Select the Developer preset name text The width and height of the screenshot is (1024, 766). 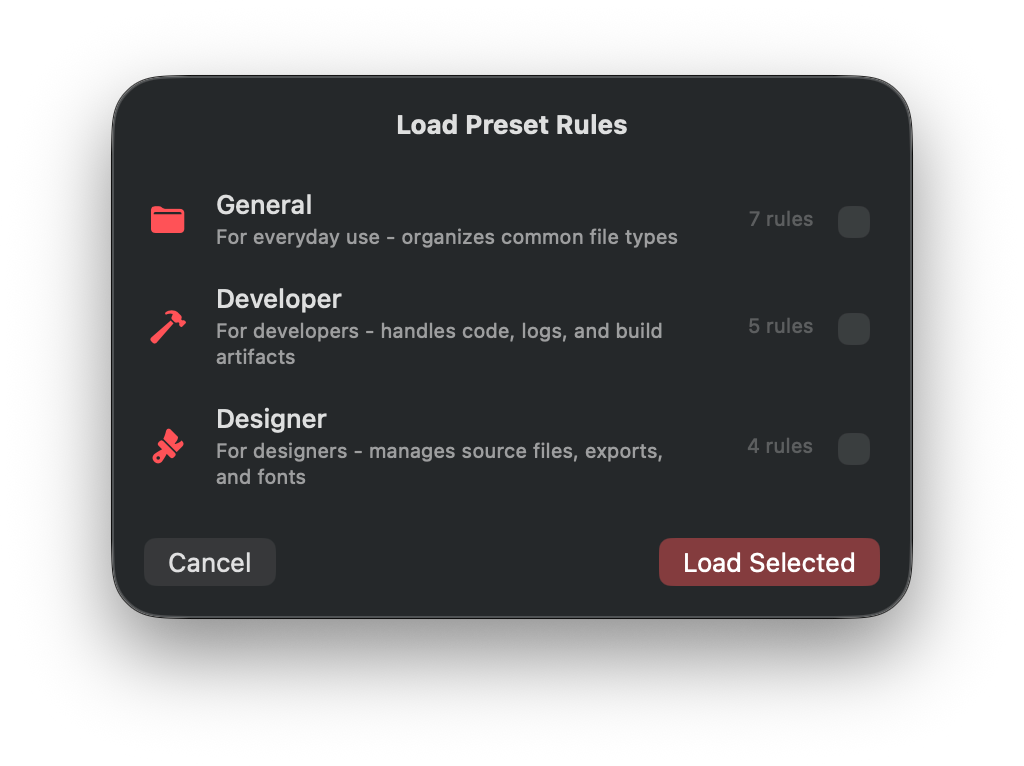[278, 298]
